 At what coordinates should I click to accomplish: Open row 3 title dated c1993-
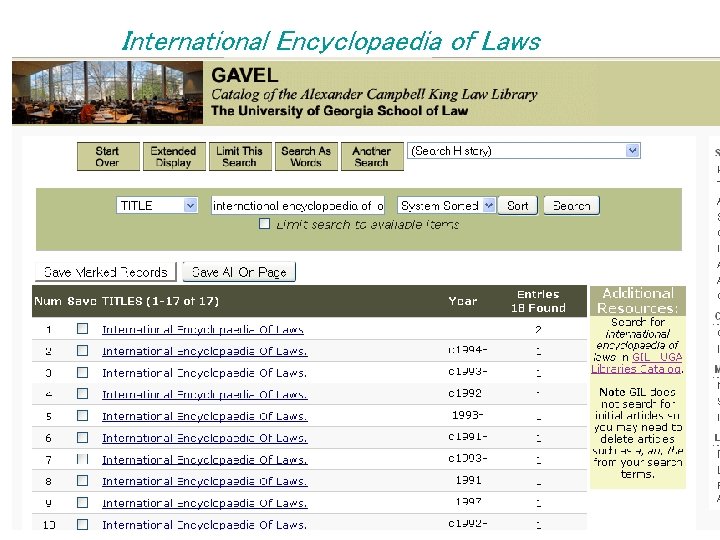(x=205, y=373)
